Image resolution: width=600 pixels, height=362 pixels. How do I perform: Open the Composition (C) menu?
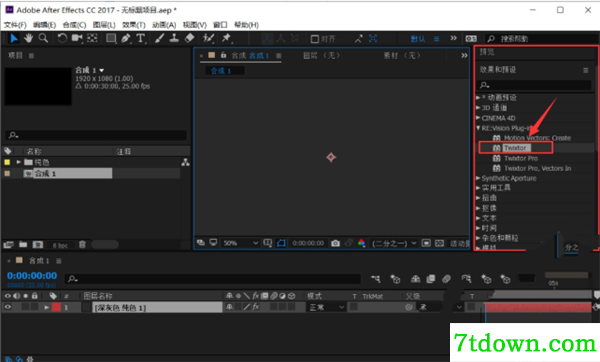[x=74, y=25]
